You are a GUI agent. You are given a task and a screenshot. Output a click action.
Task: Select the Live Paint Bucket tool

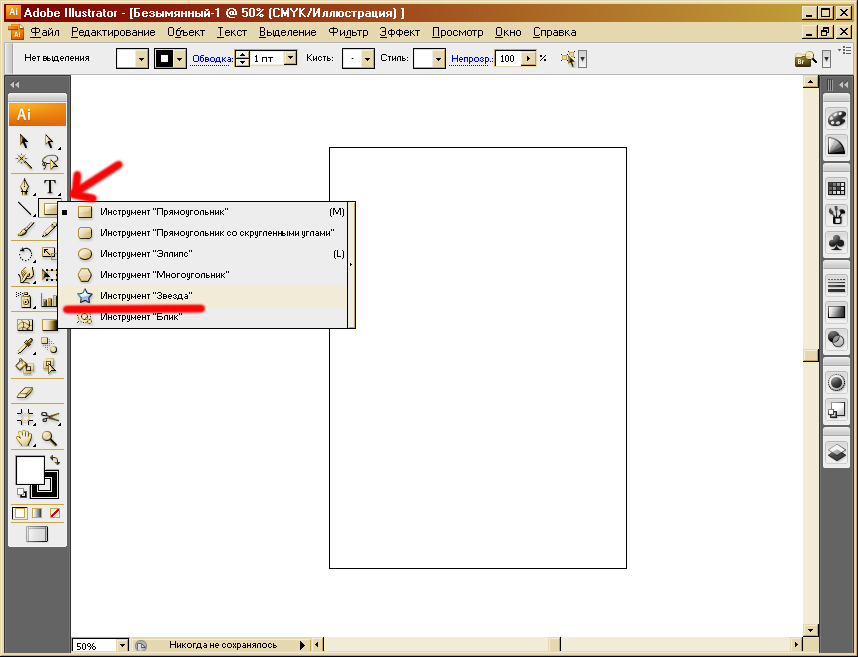pyautogui.click(x=24, y=366)
